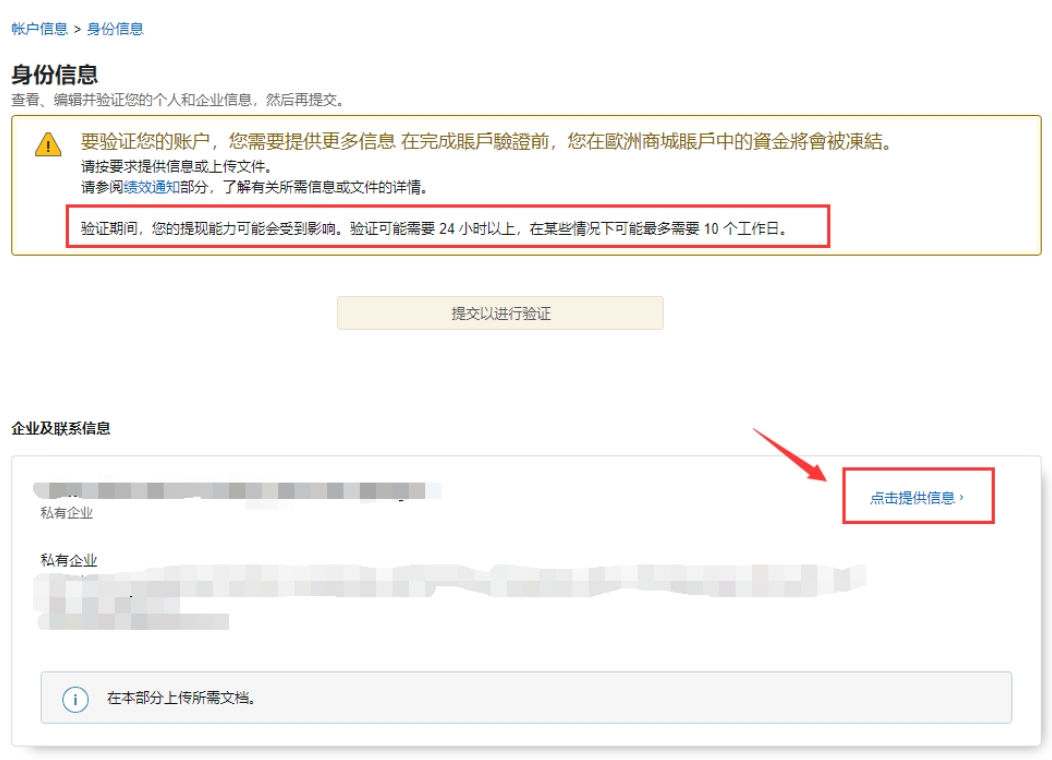Click the 请按要求提供信息或上传文件 line
The image size is (1052, 760).
click(176, 167)
